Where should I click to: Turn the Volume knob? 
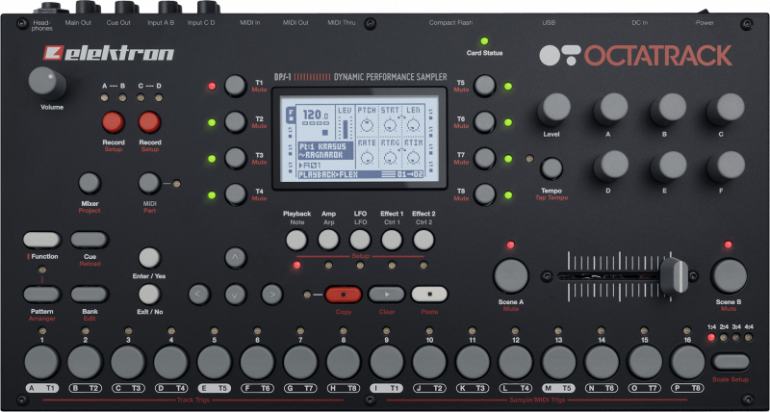click(x=46, y=82)
